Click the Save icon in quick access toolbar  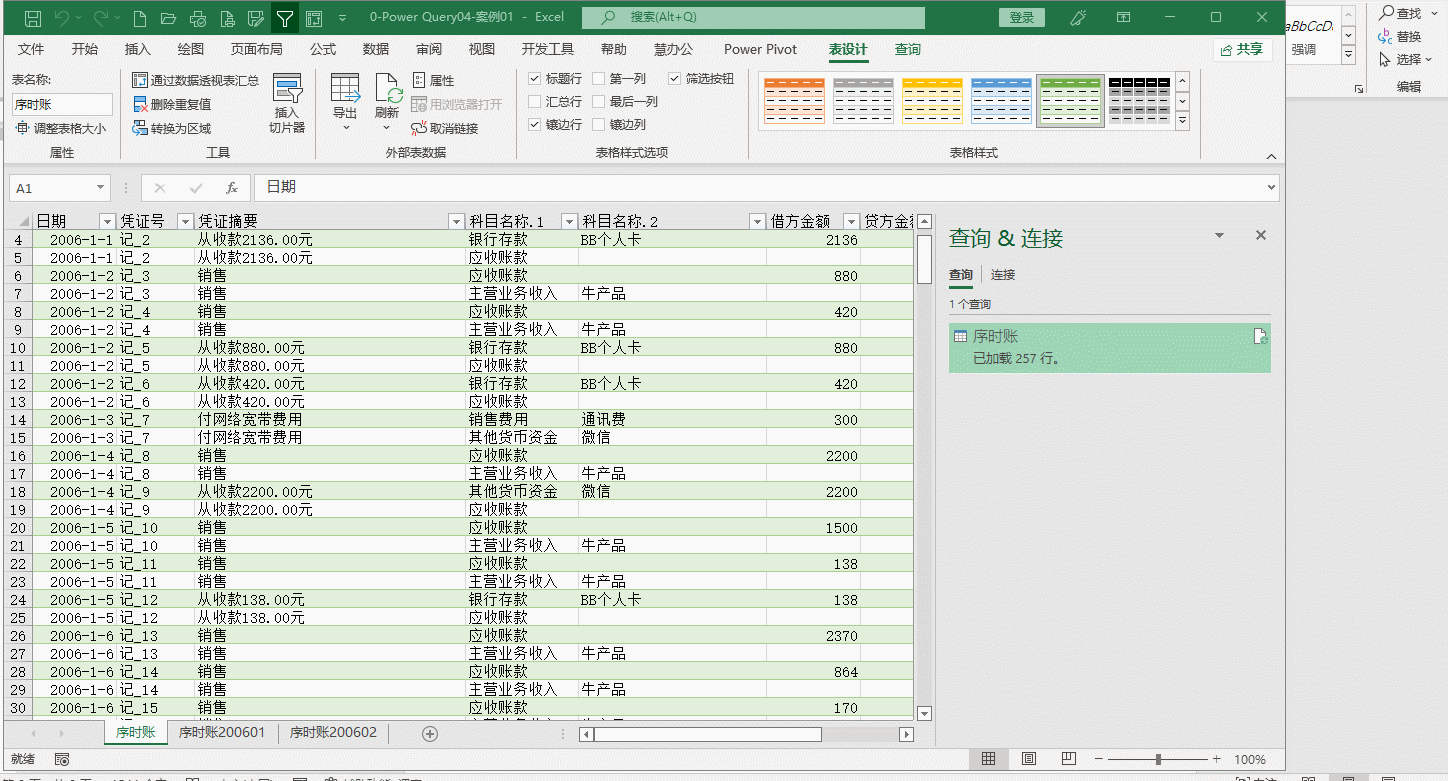point(32,18)
